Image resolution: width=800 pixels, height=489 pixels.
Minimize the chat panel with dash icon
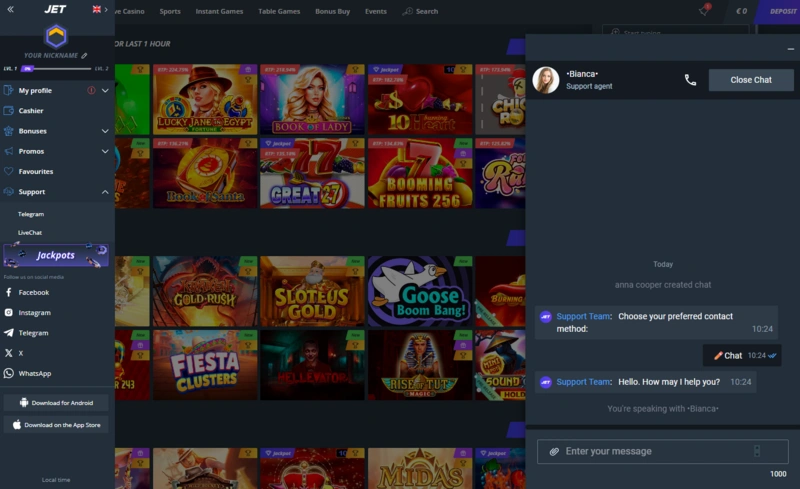point(790,49)
